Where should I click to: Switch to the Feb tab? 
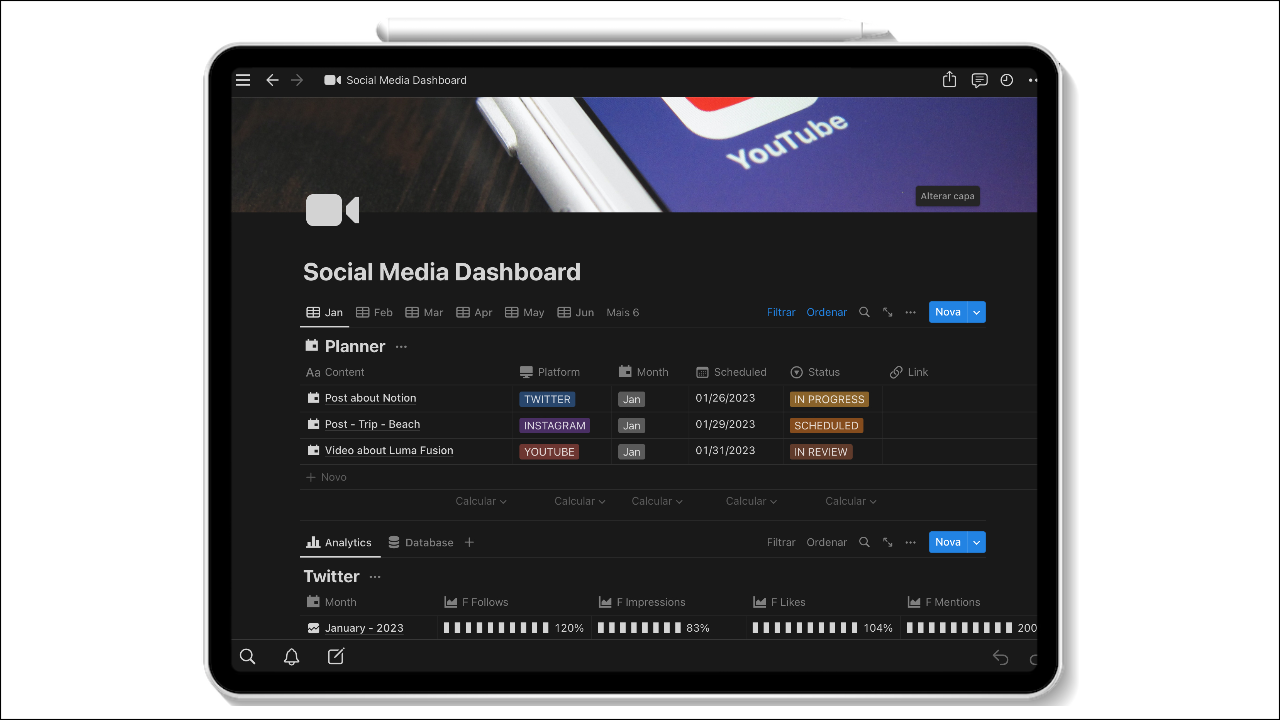coord(375,312)
